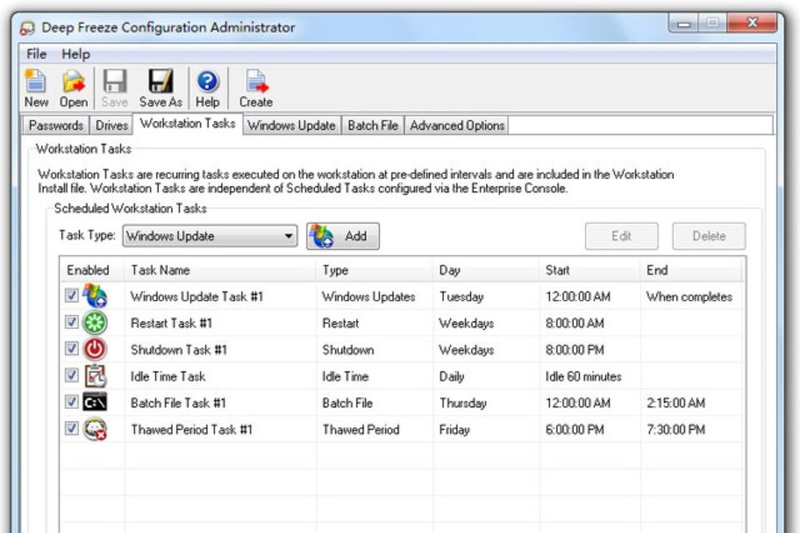Open Help with the question mark icon
The width and height of the screenshot is (800, 533).
coord(208,82)
